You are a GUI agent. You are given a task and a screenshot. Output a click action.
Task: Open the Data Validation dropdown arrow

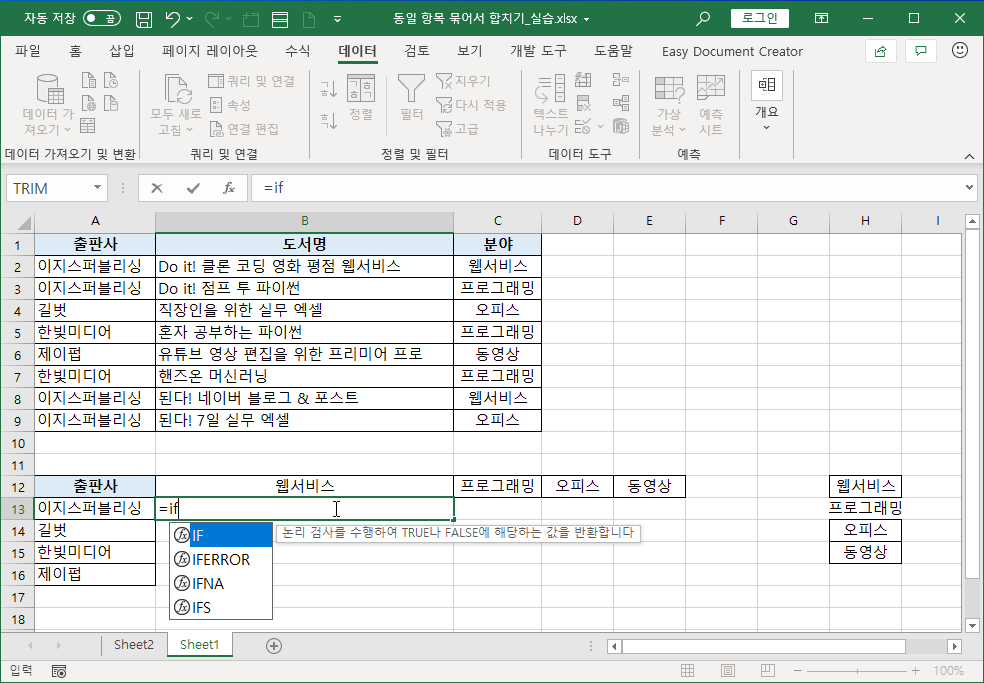click(601, 127)
